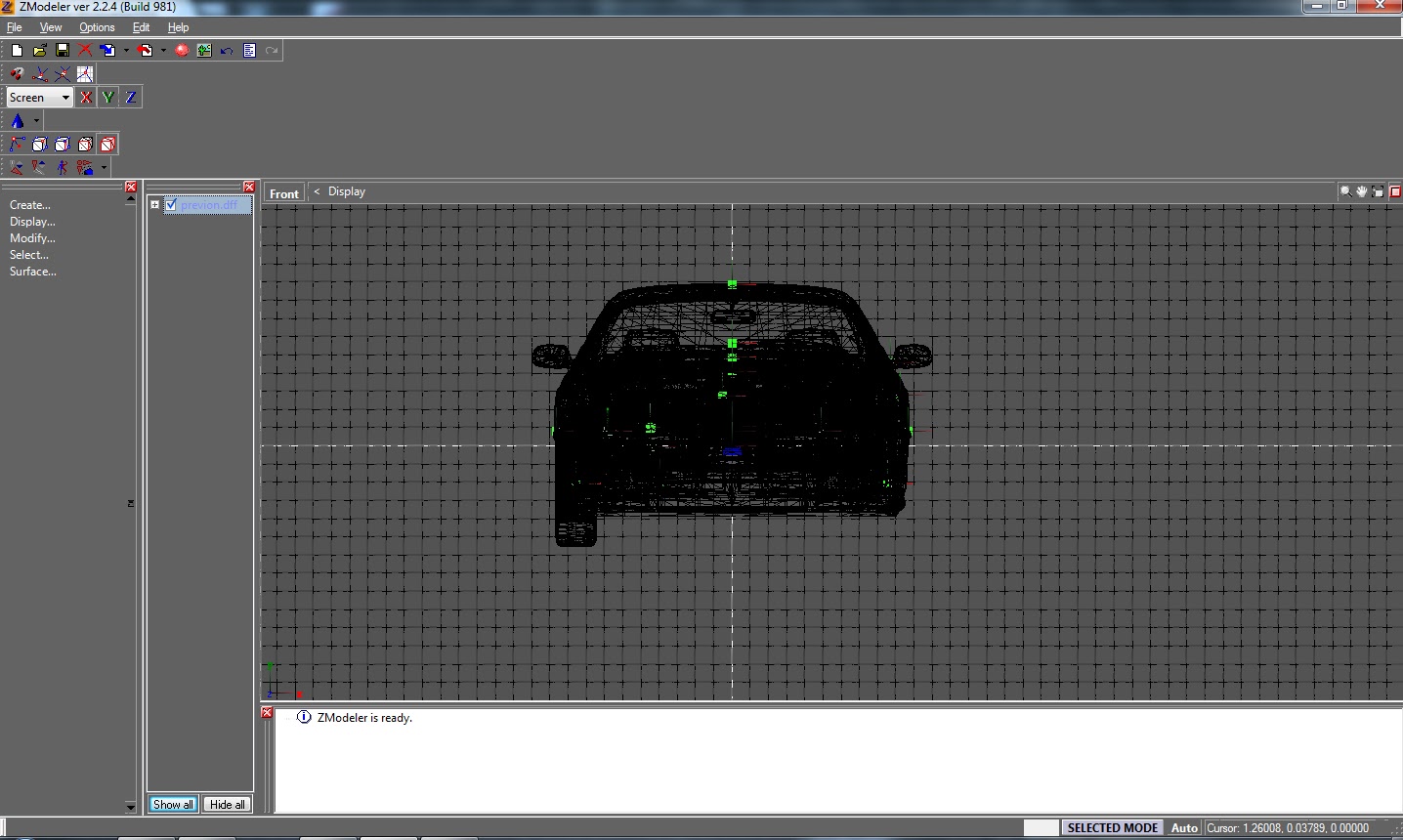Click the Show all button
This screenshot has height=840, width=1403.
174,805
